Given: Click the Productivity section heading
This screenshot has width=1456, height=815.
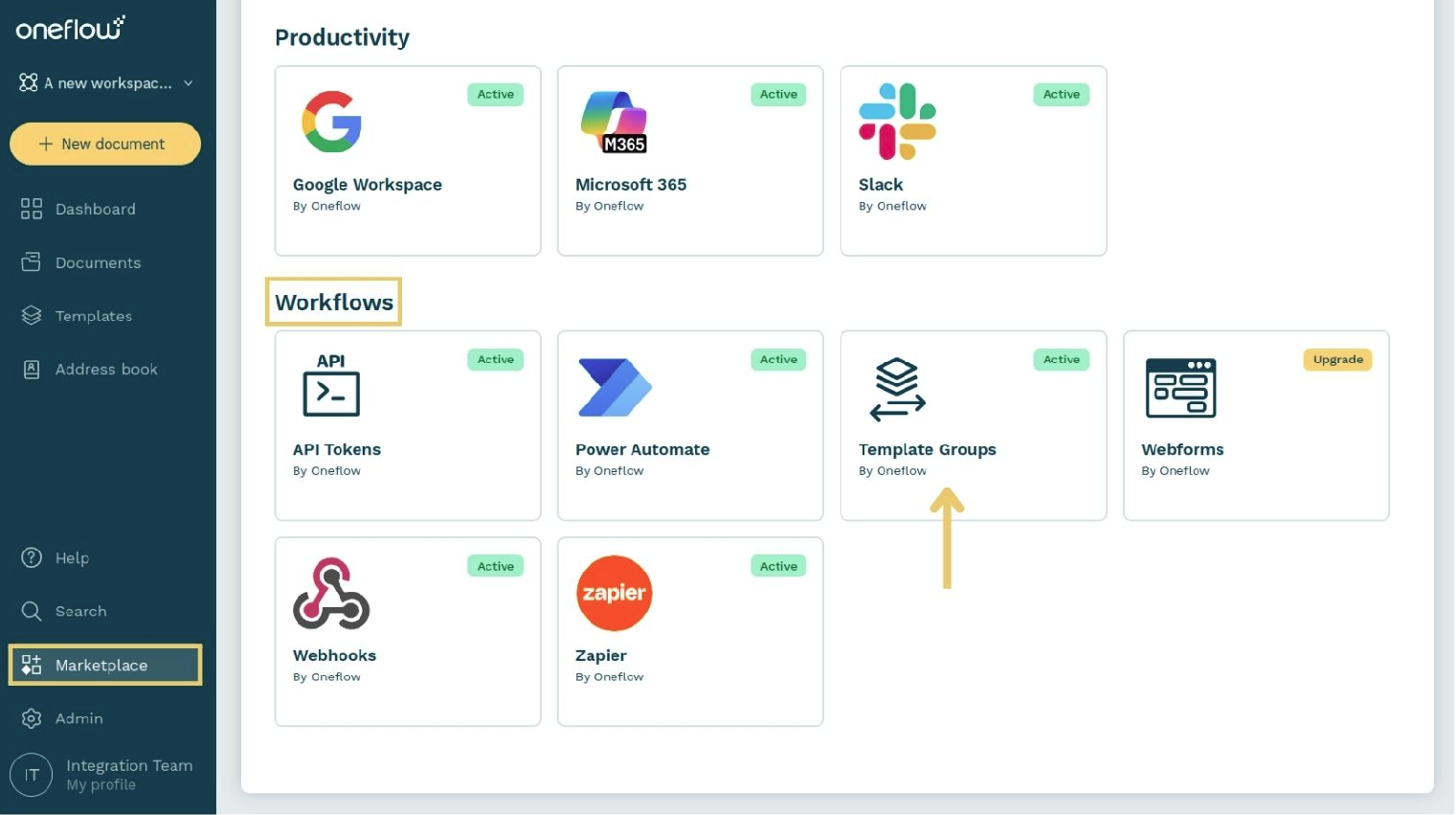Looking at the screenshot, I should point(342,37).
